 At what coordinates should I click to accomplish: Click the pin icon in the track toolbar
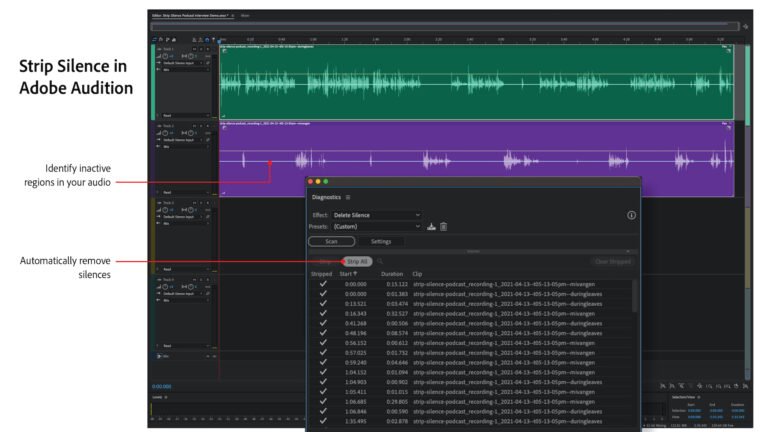[214, 40]
